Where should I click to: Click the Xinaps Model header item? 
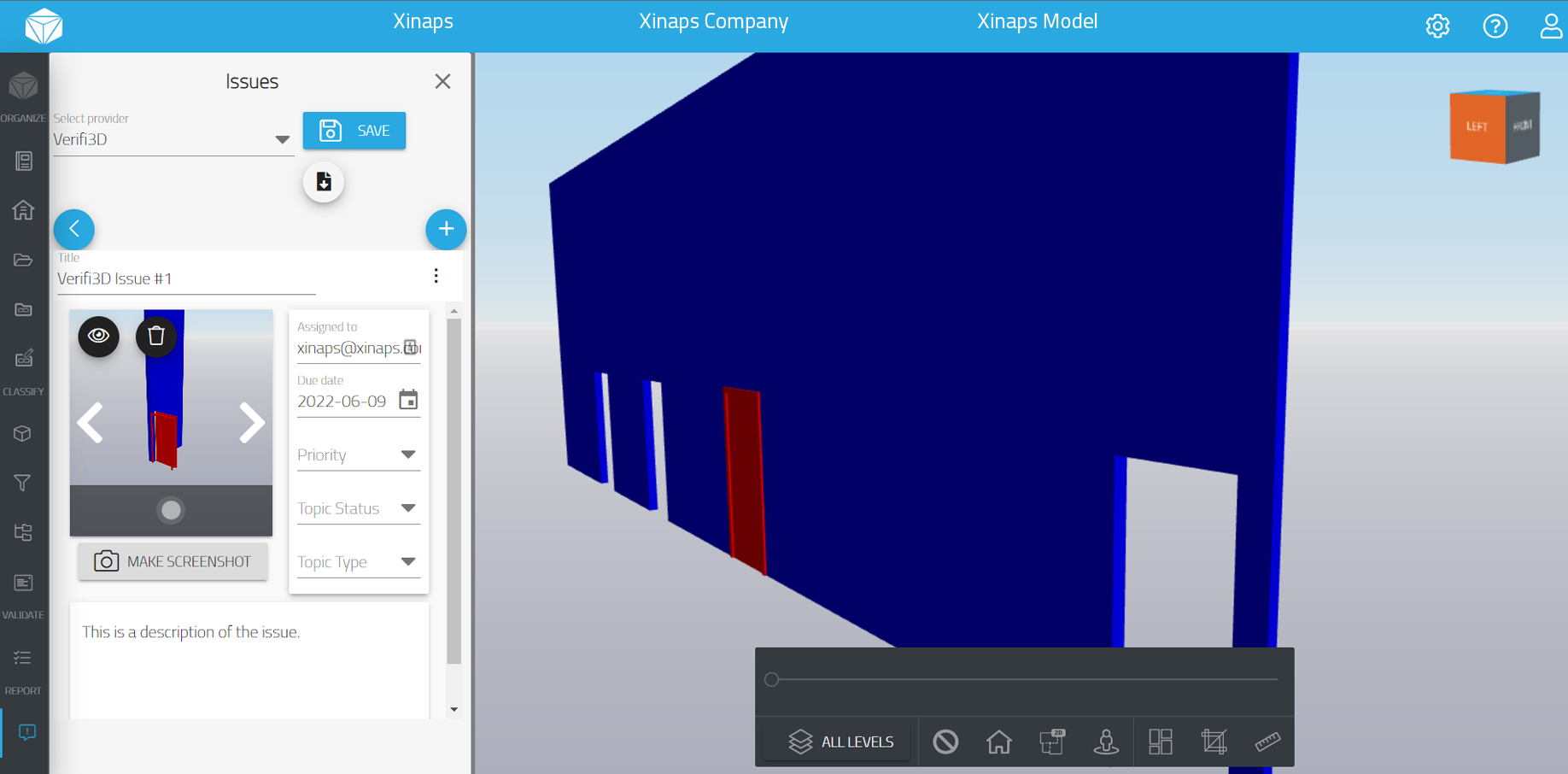(x=1037, y=21)
